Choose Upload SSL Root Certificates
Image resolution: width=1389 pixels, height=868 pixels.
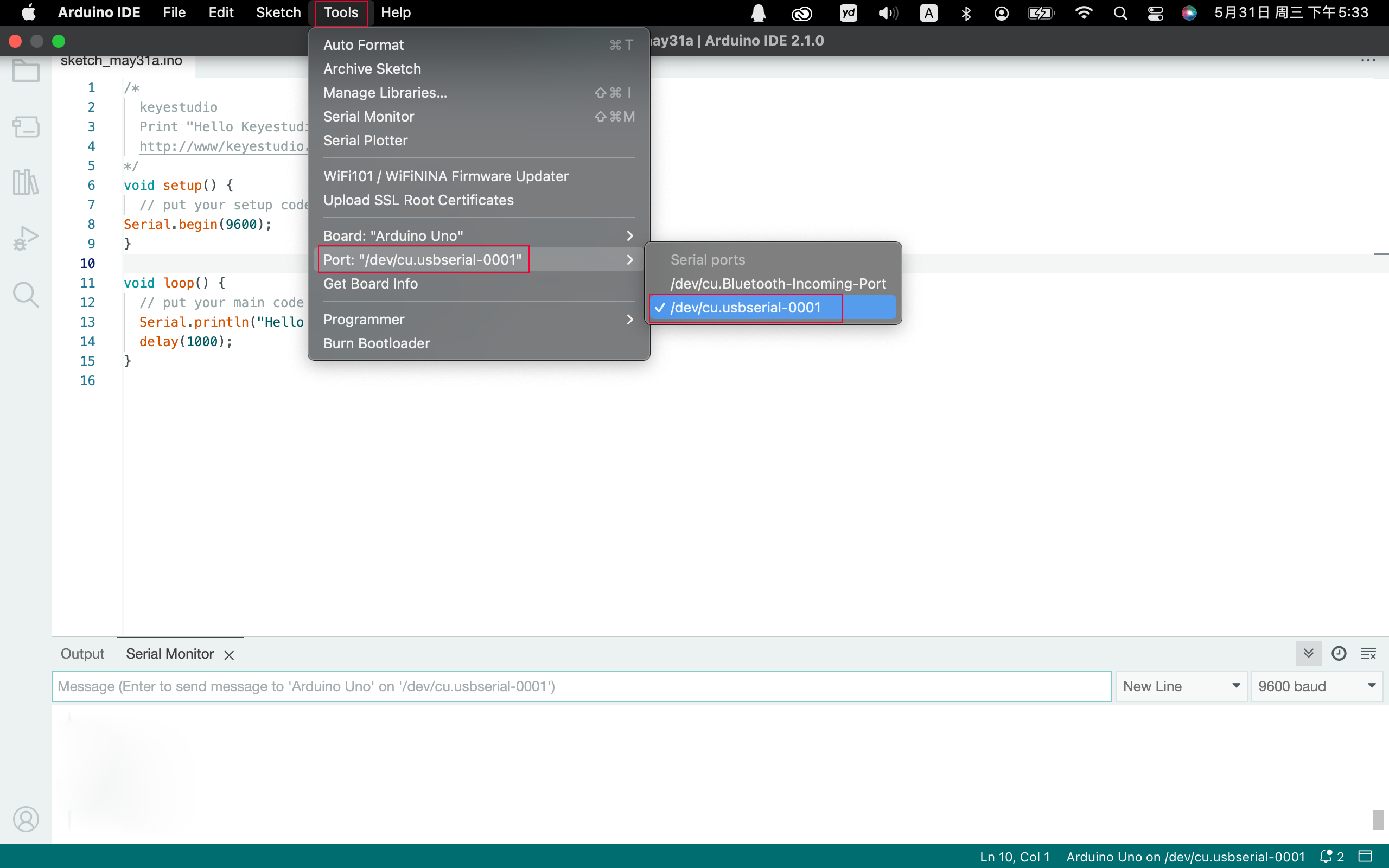click(479, 200)
